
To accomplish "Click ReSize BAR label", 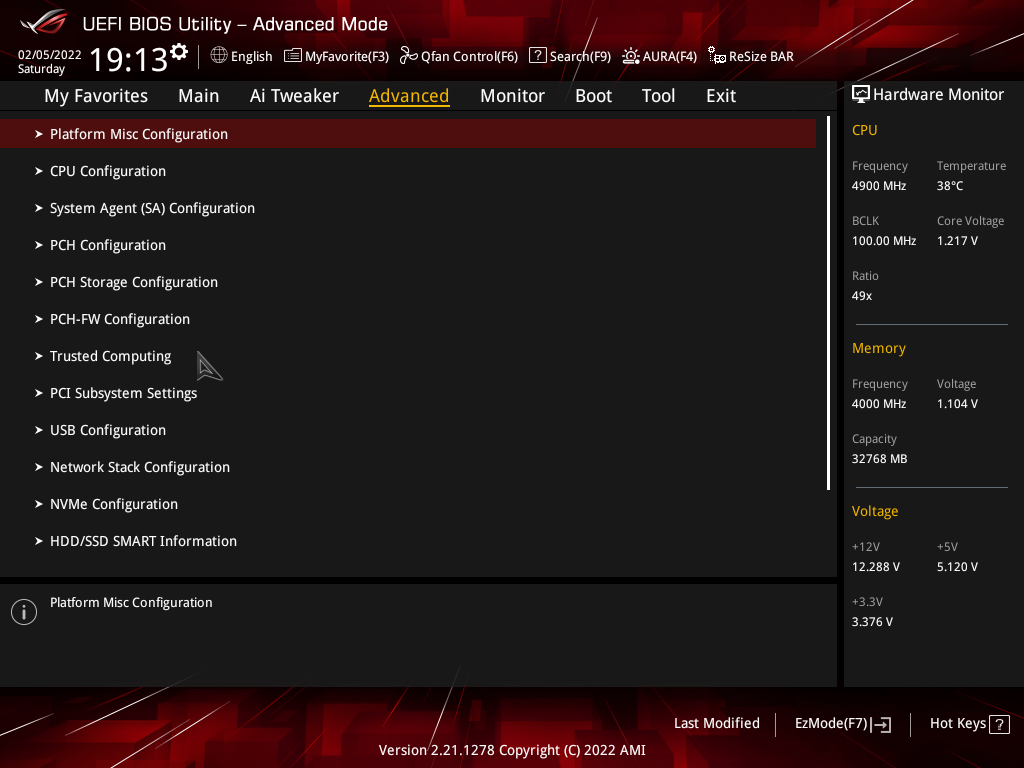I will (x=761, y=57).
